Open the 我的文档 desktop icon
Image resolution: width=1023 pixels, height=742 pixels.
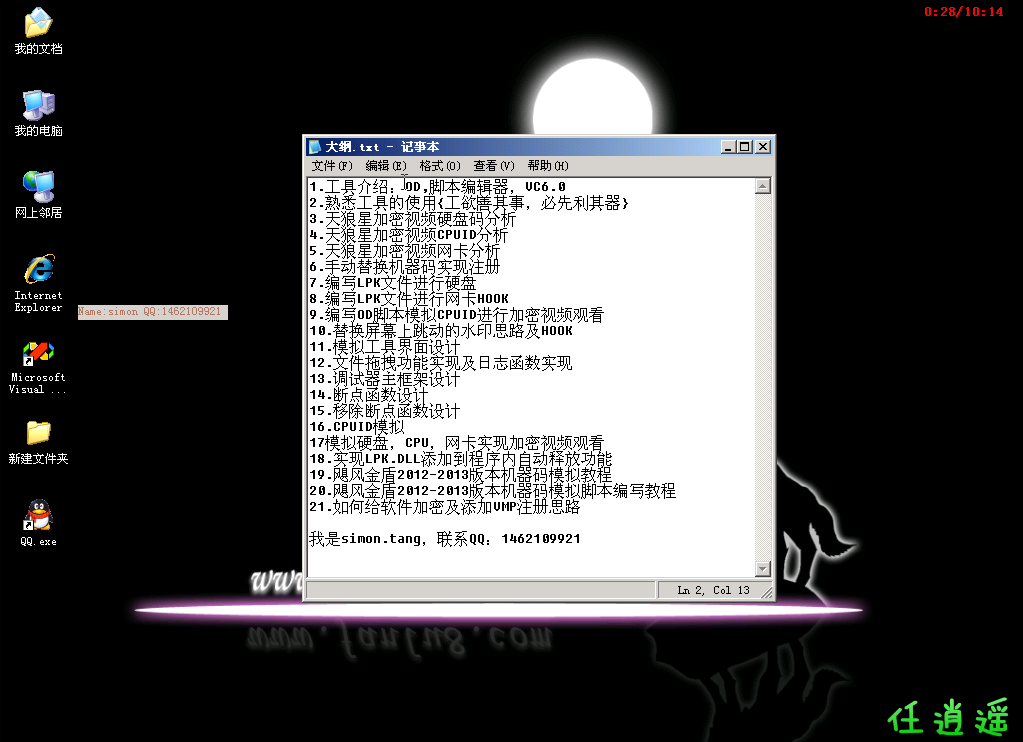point(38,23)
